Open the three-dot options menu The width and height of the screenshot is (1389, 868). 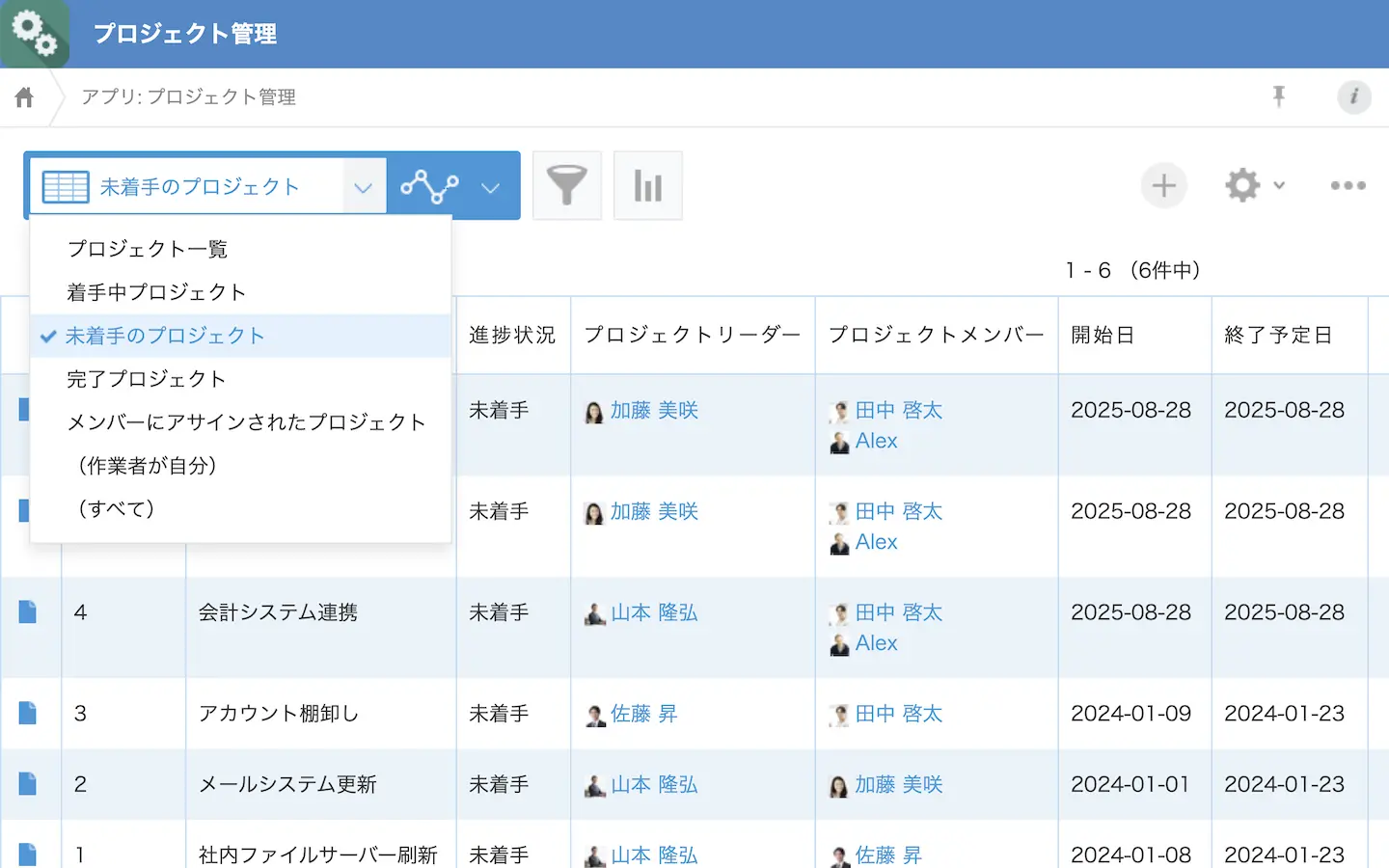(x=1348, y=185)
